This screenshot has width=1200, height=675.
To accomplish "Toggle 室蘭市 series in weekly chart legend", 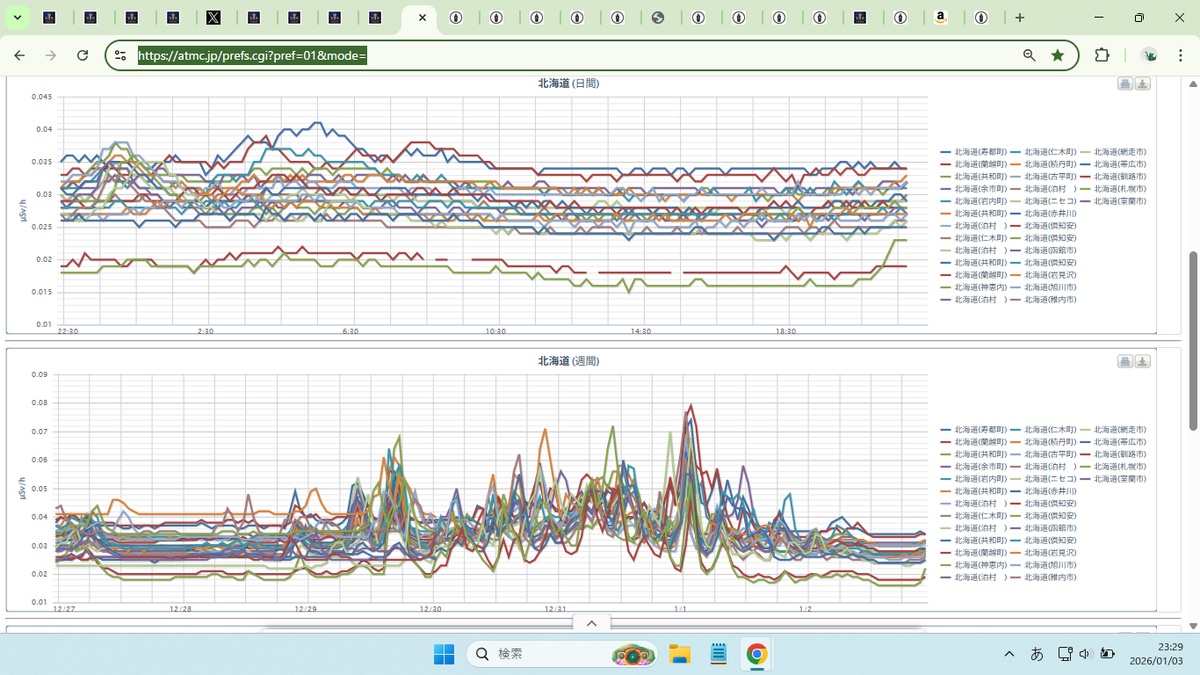I will point(1113,478).
